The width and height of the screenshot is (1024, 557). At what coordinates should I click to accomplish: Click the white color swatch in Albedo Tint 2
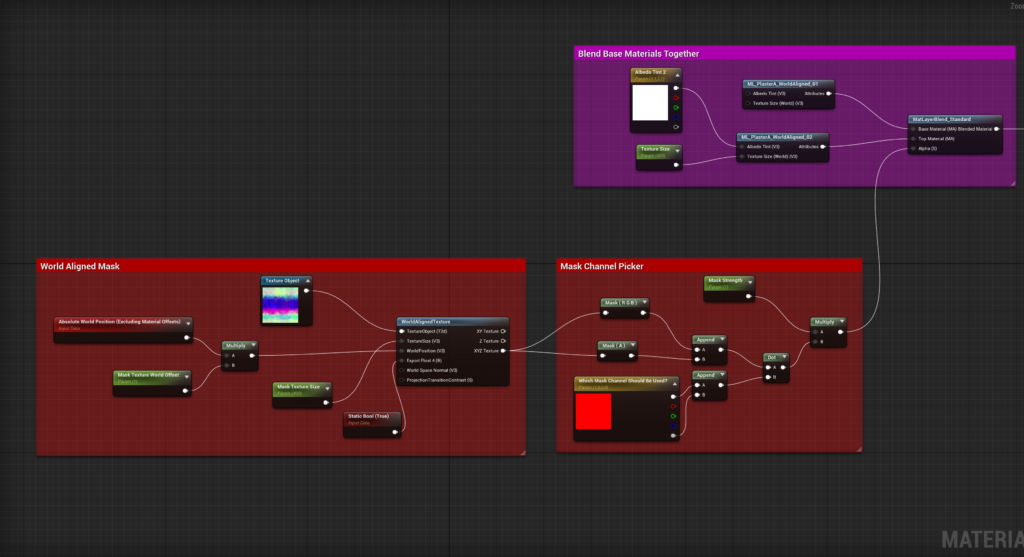650,103
